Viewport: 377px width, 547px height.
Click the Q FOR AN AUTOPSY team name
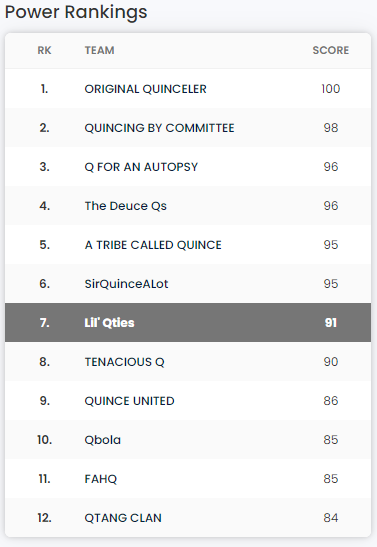(141, 167)
